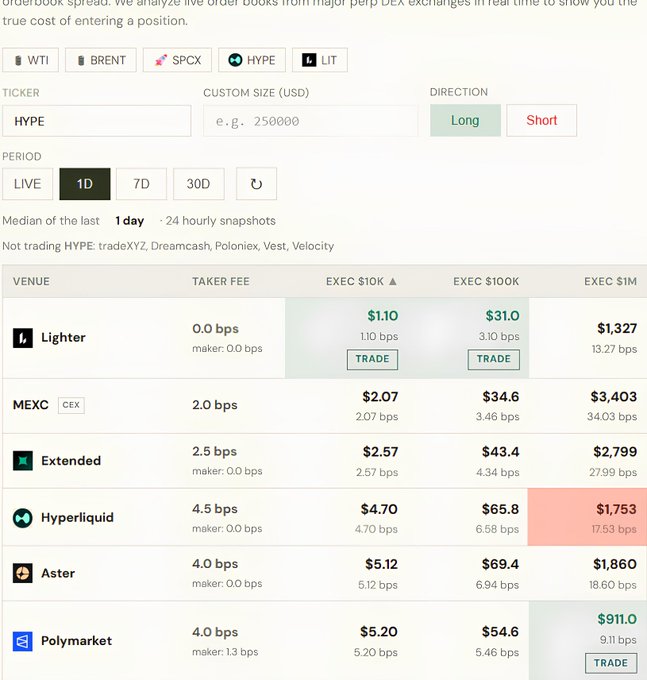Click Extended's $43.4 exec value

coord(500,452)
